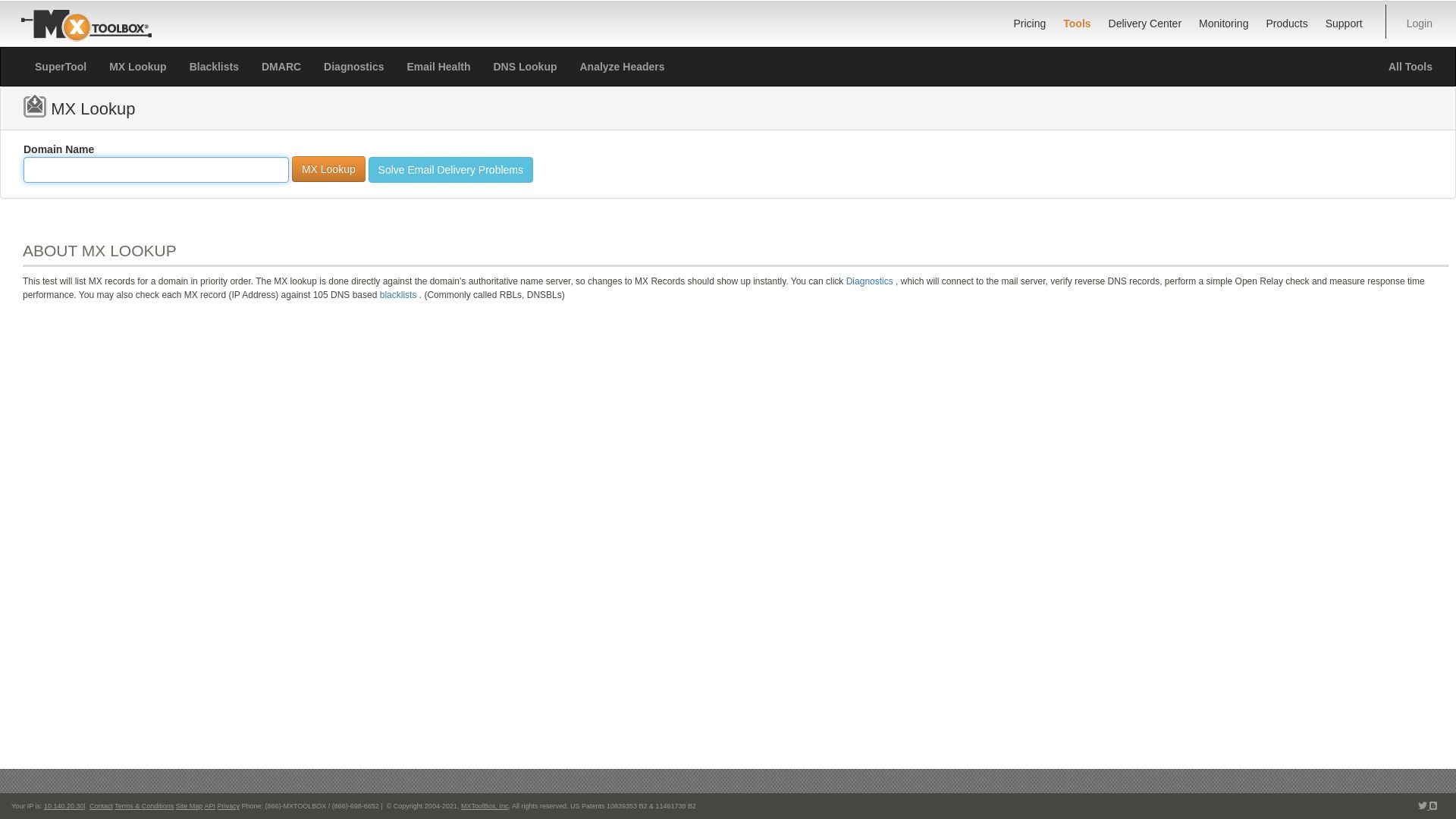The image size is (1456, 819).
Task: Go to Delivery Center
Action: click(x=1144, y=24)
